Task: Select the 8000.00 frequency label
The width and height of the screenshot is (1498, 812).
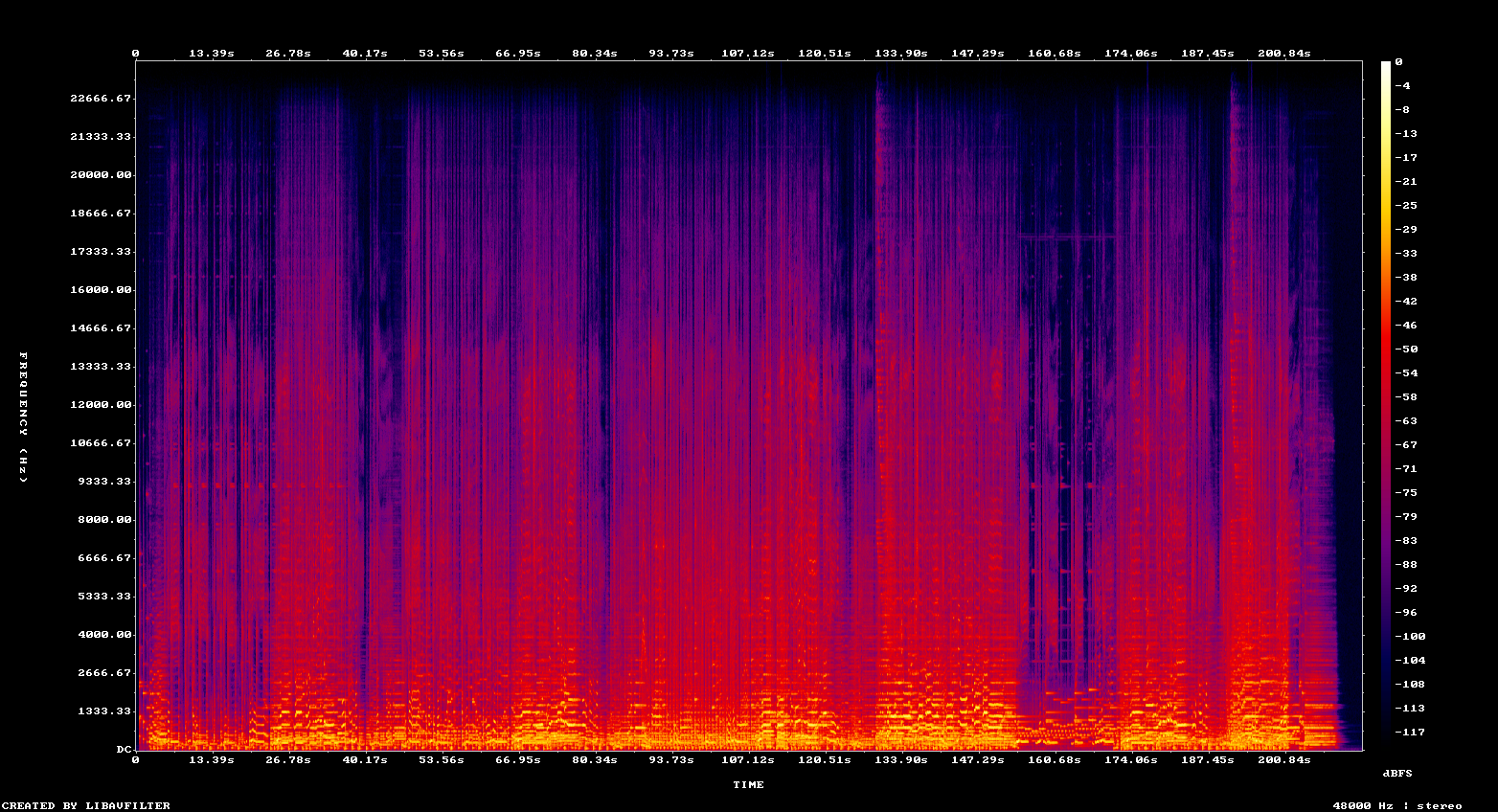Action: click(x=104, y=520)
